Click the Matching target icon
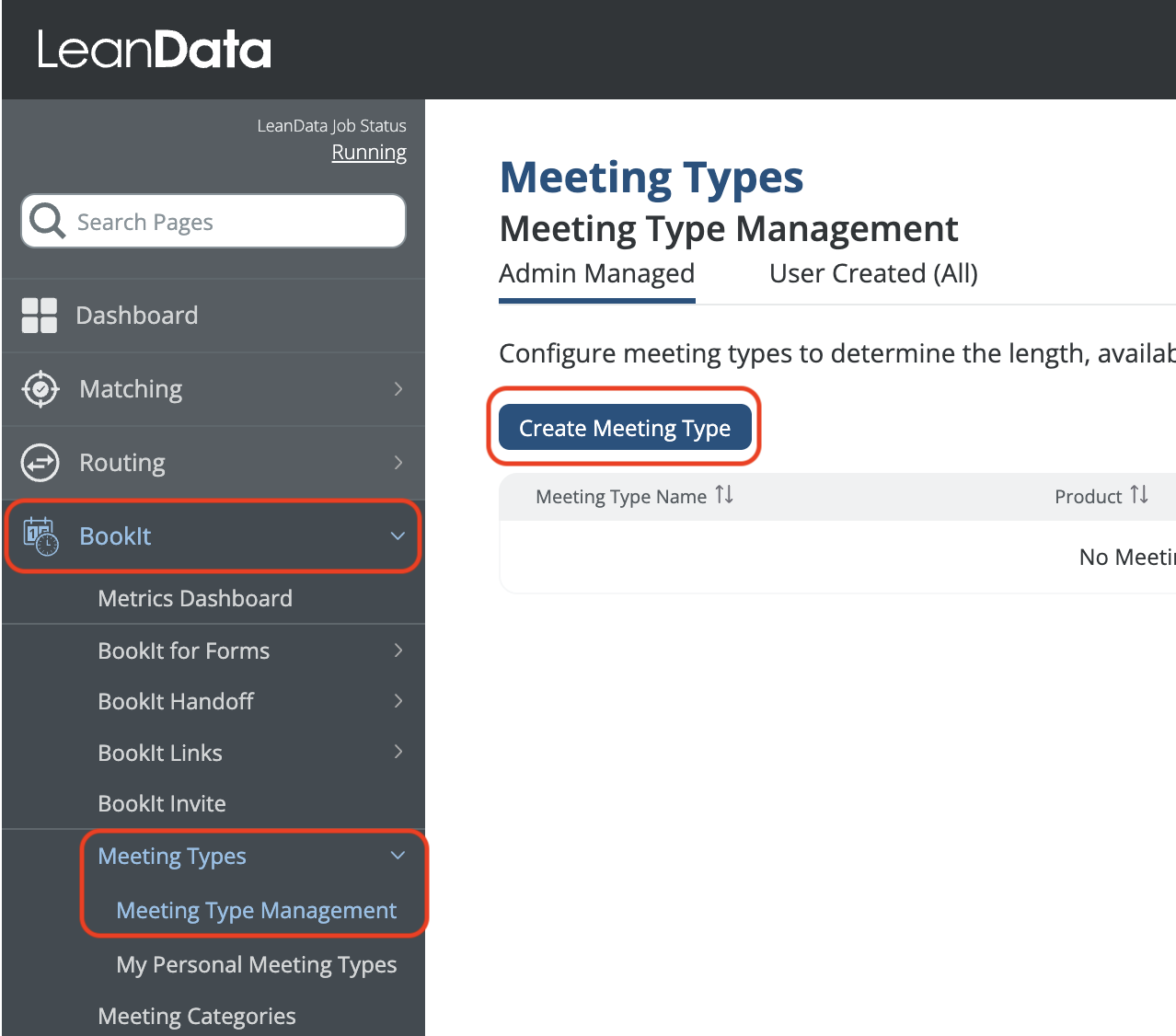Image resolution: width=1176 pixels, height=1036 pixels. click(x=40, y=389)
